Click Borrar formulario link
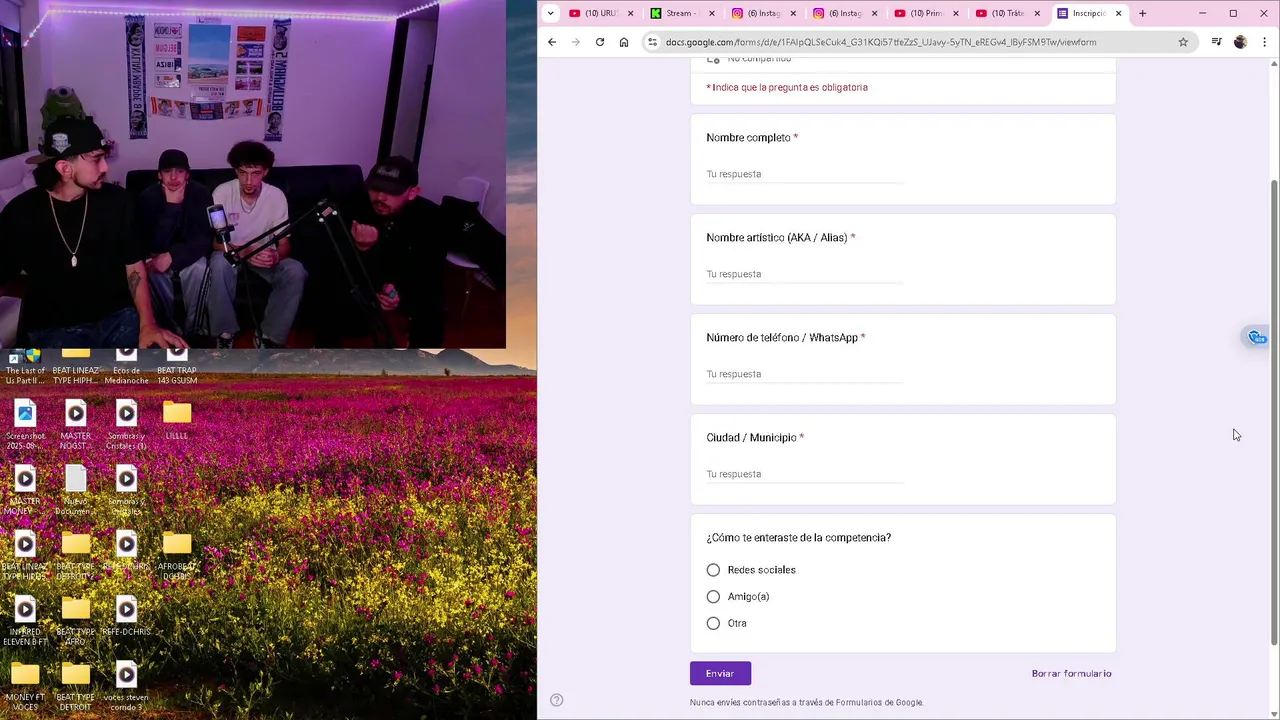This screenshot has height=720, width=1280. pos(1071,673)
